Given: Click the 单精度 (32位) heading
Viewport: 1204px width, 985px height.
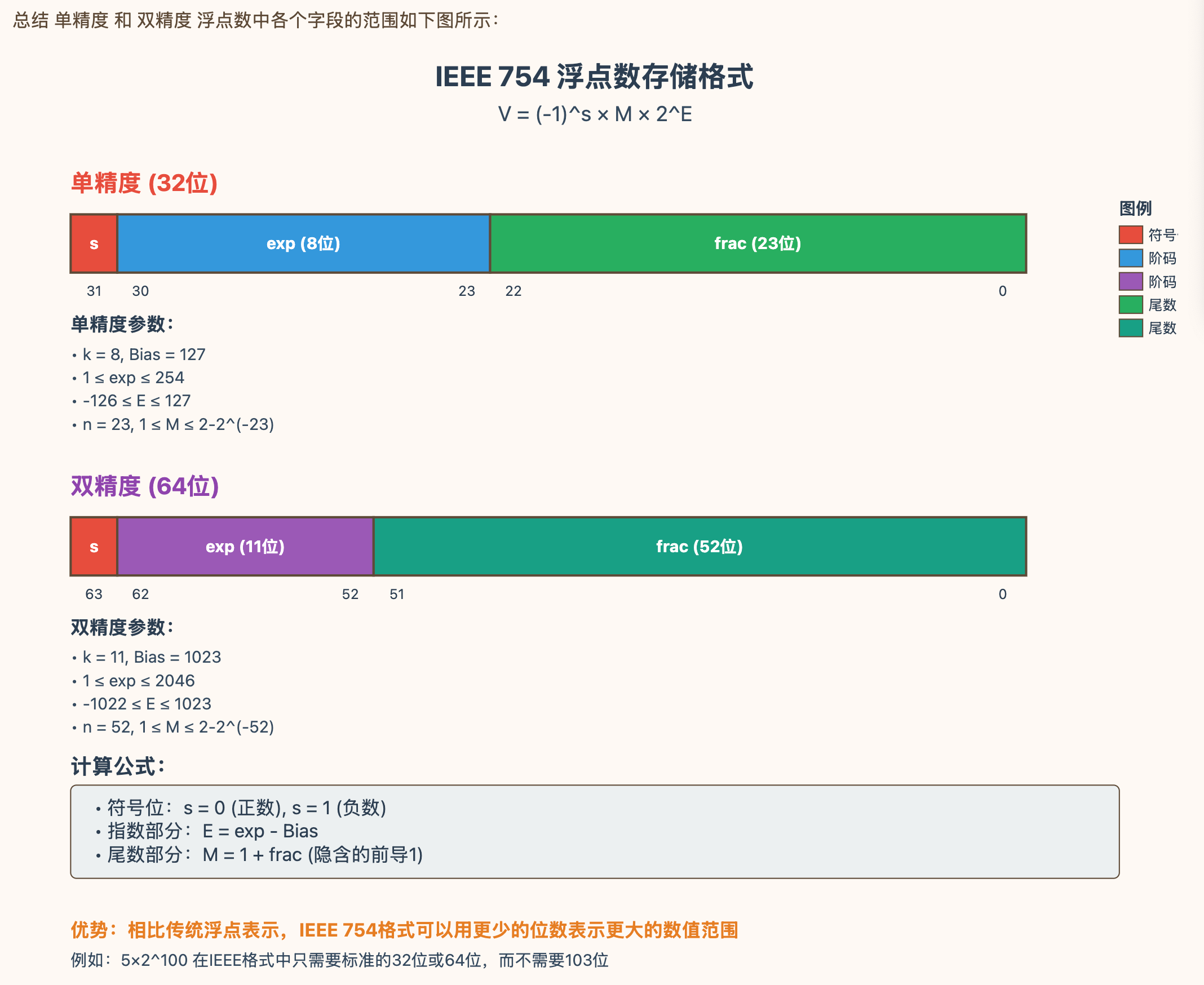Looking at the screenshot, I should coord(144,183).
